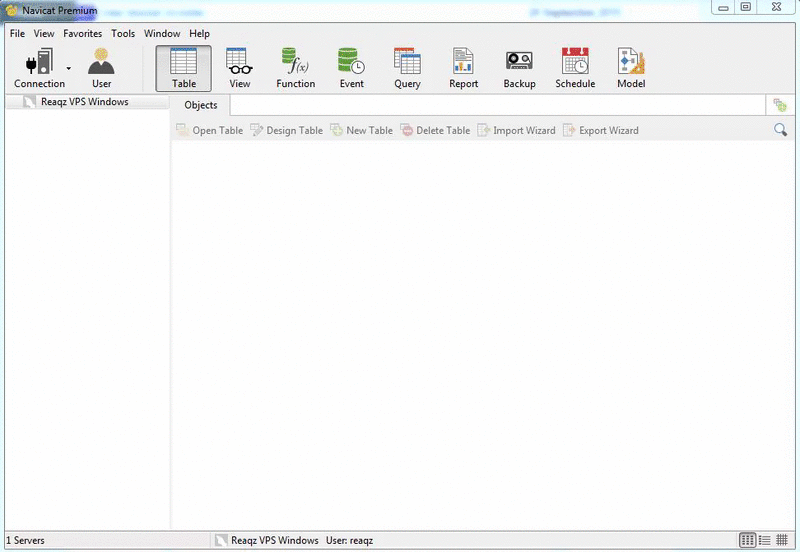The image size is (800, 552).
Task: Open the Window menu
Action: [162, 34]
